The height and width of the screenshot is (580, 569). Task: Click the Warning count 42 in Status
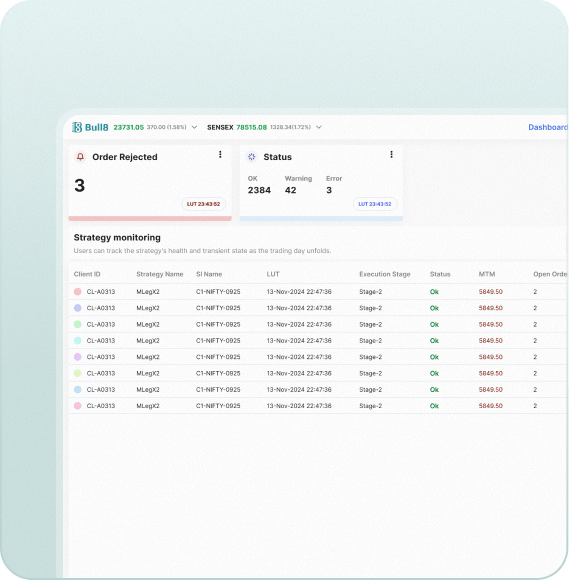[290, 190]
